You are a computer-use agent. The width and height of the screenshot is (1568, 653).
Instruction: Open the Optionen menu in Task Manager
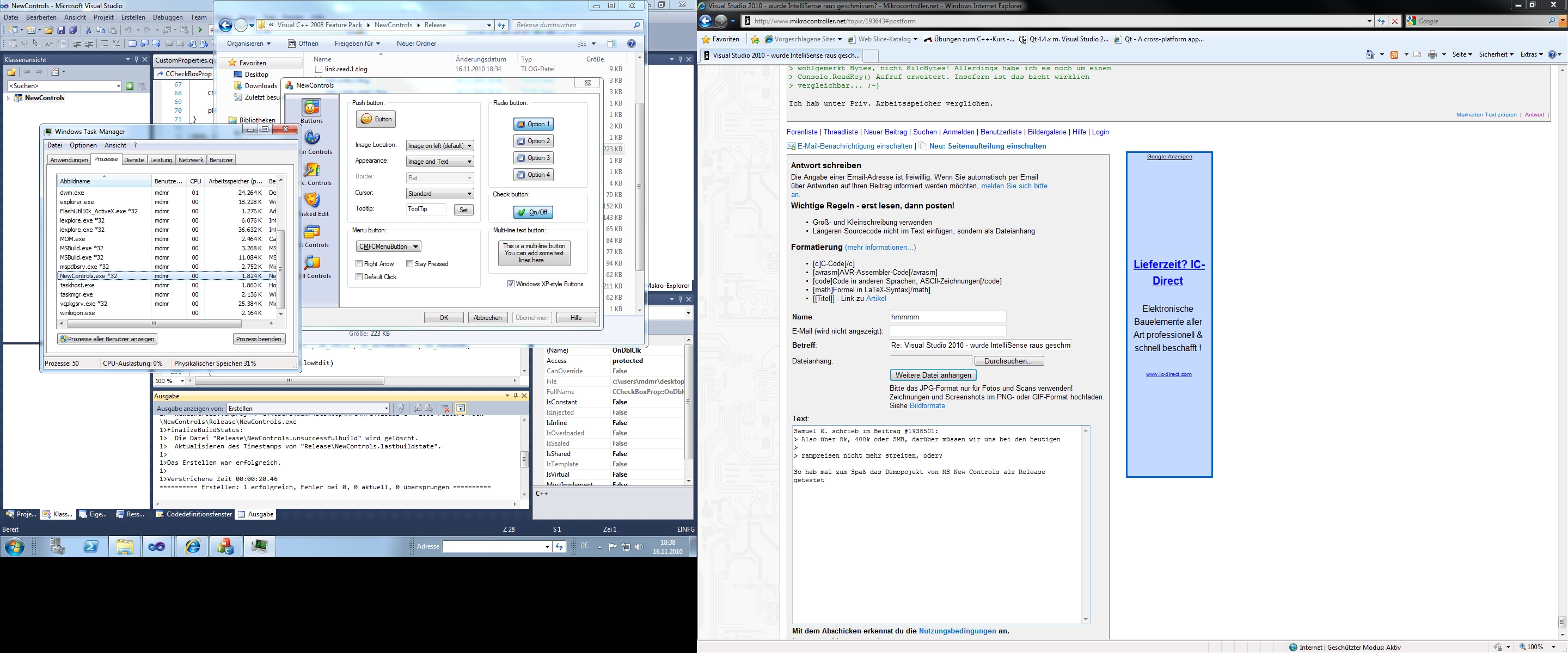[x=83, y=145]
